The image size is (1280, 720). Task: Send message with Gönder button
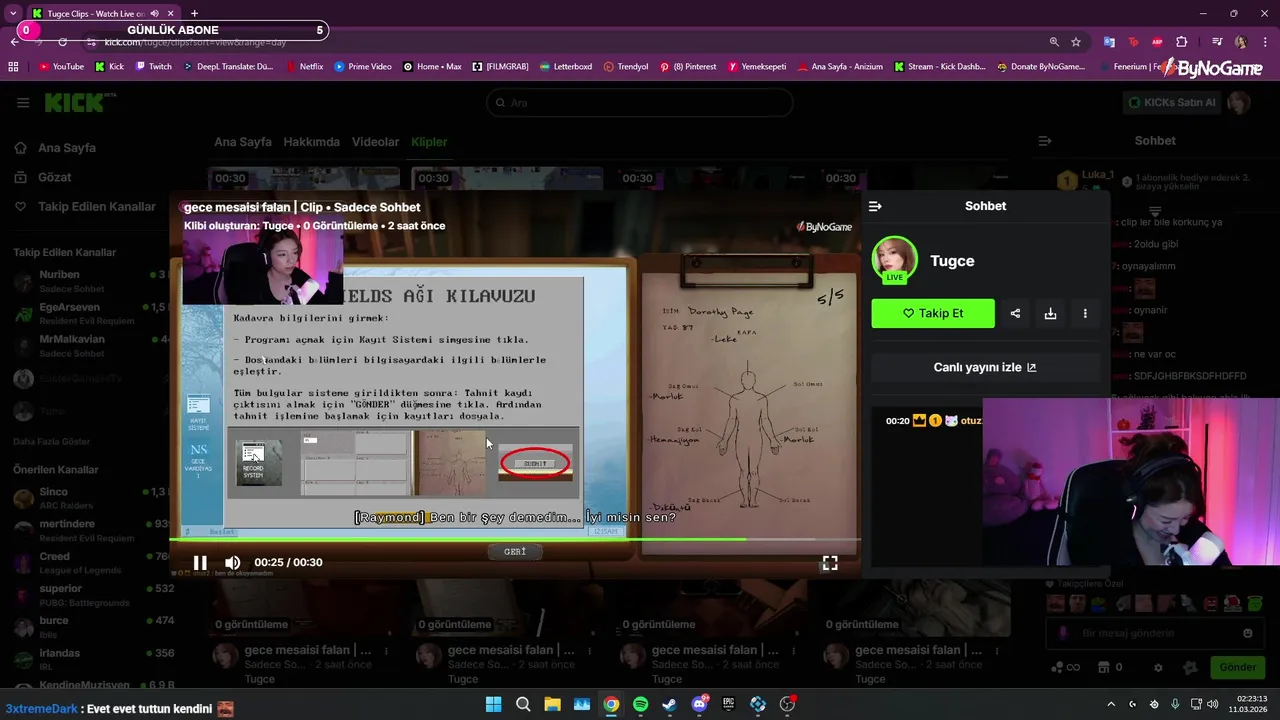[1237, 667]
